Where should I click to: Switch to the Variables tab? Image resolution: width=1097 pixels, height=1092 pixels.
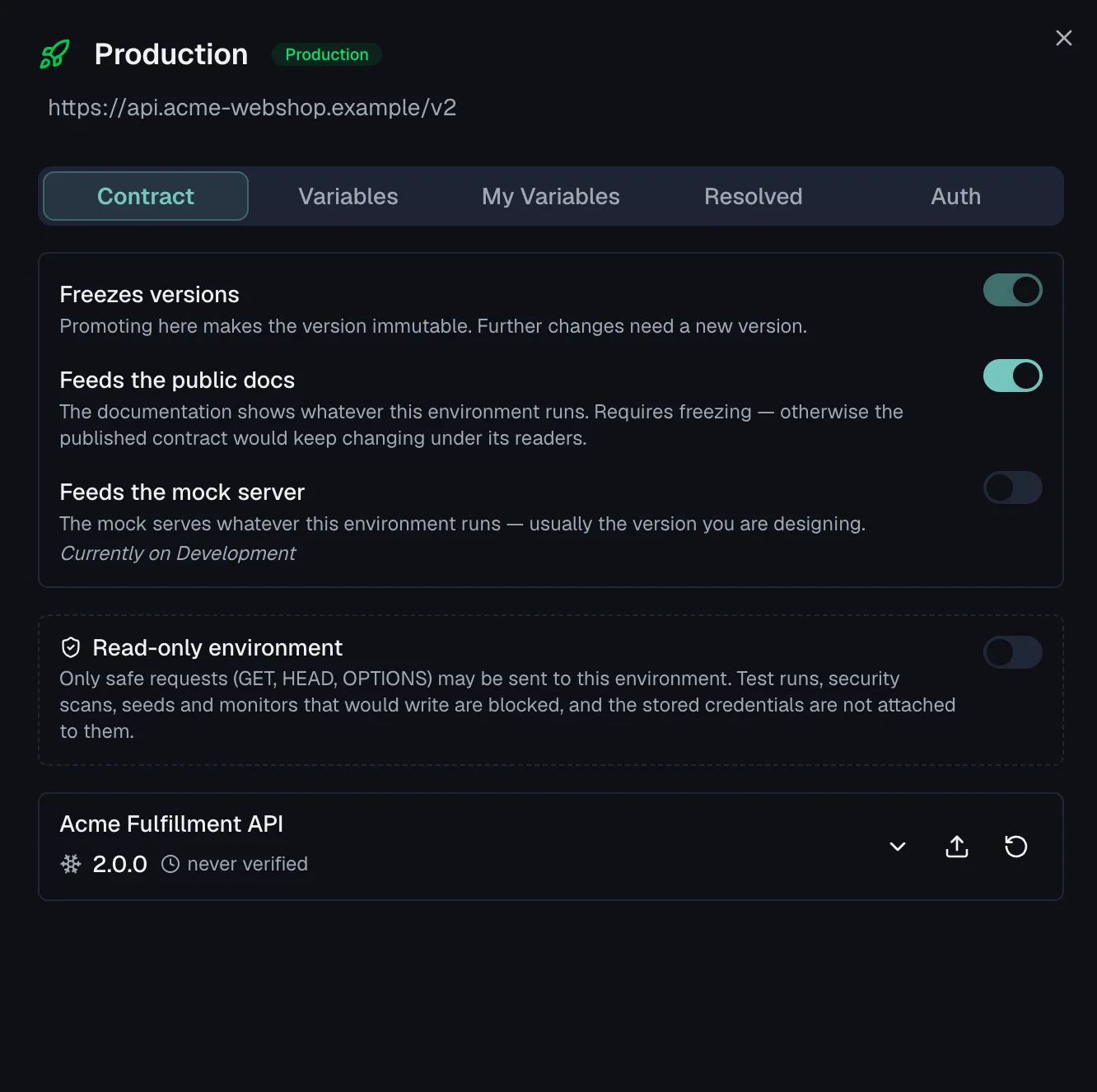click(x=348, y=196)
